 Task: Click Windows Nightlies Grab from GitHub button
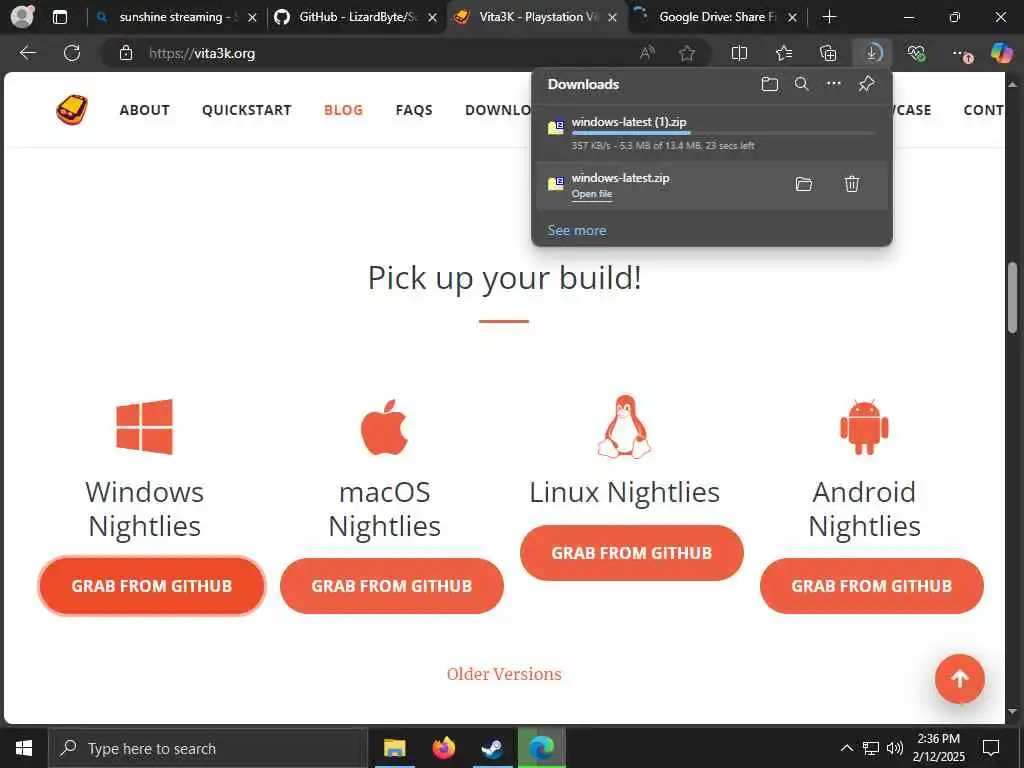[x=152, y=586]
